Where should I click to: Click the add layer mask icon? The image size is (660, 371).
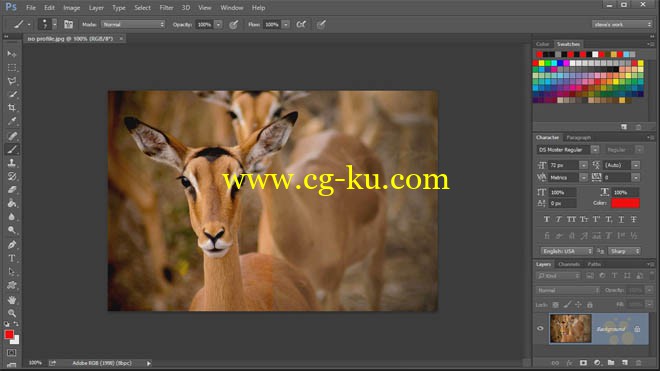(583, 363)
